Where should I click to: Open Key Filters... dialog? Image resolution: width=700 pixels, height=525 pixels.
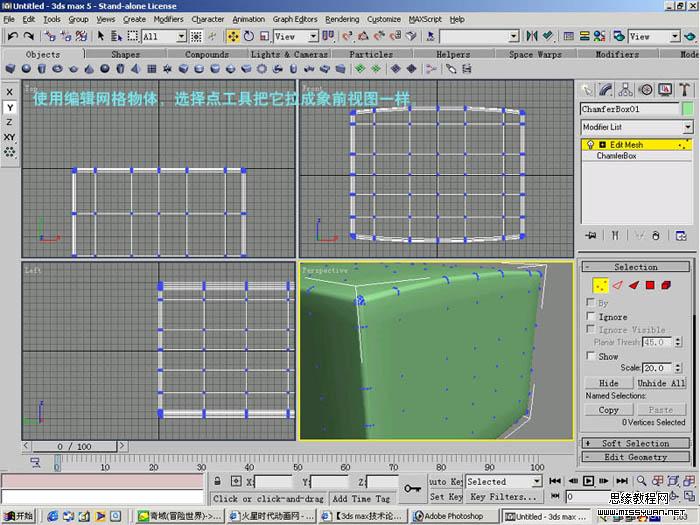coord(504,496)
